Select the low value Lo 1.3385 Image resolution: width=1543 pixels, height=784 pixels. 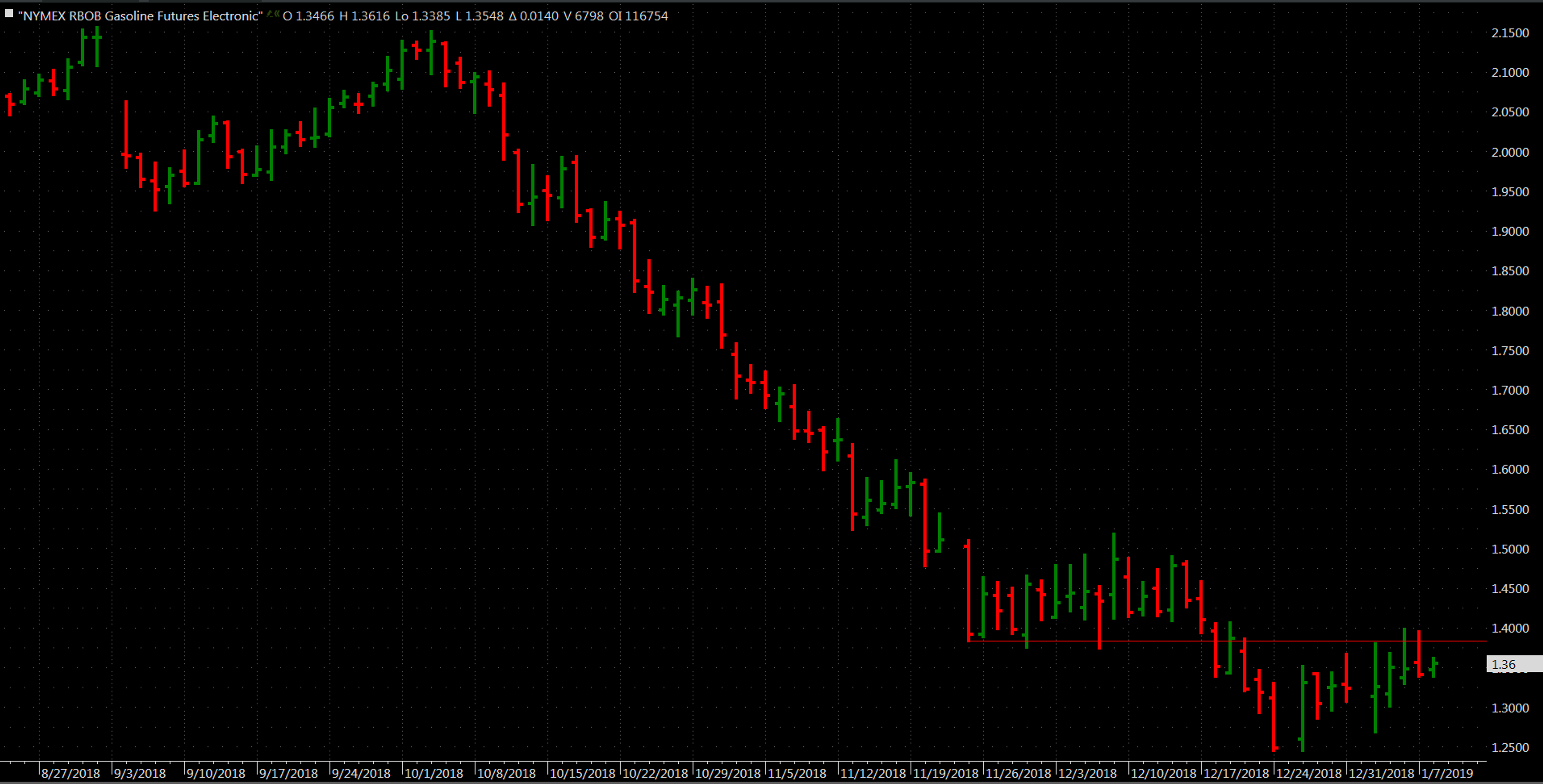pyautogui.click(x=422, y=16)
